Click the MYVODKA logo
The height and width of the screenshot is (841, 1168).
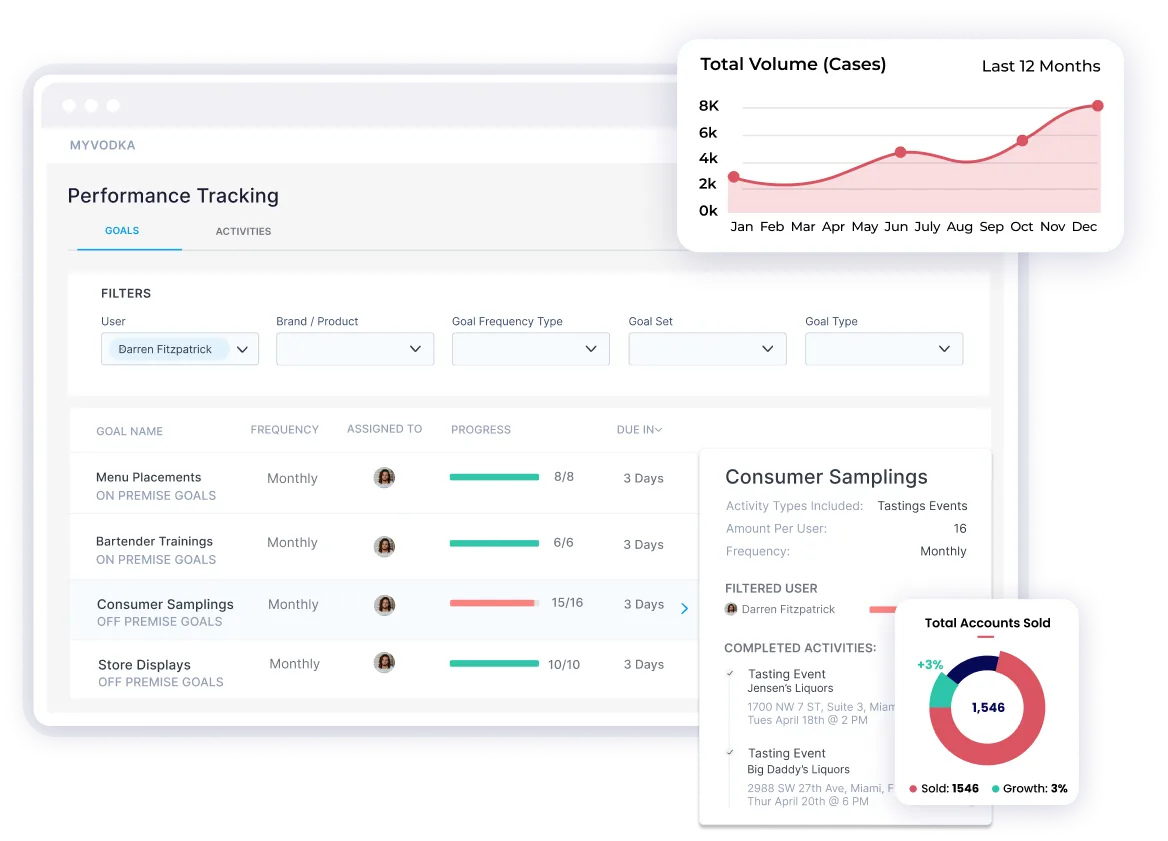(x=103, y=145)
